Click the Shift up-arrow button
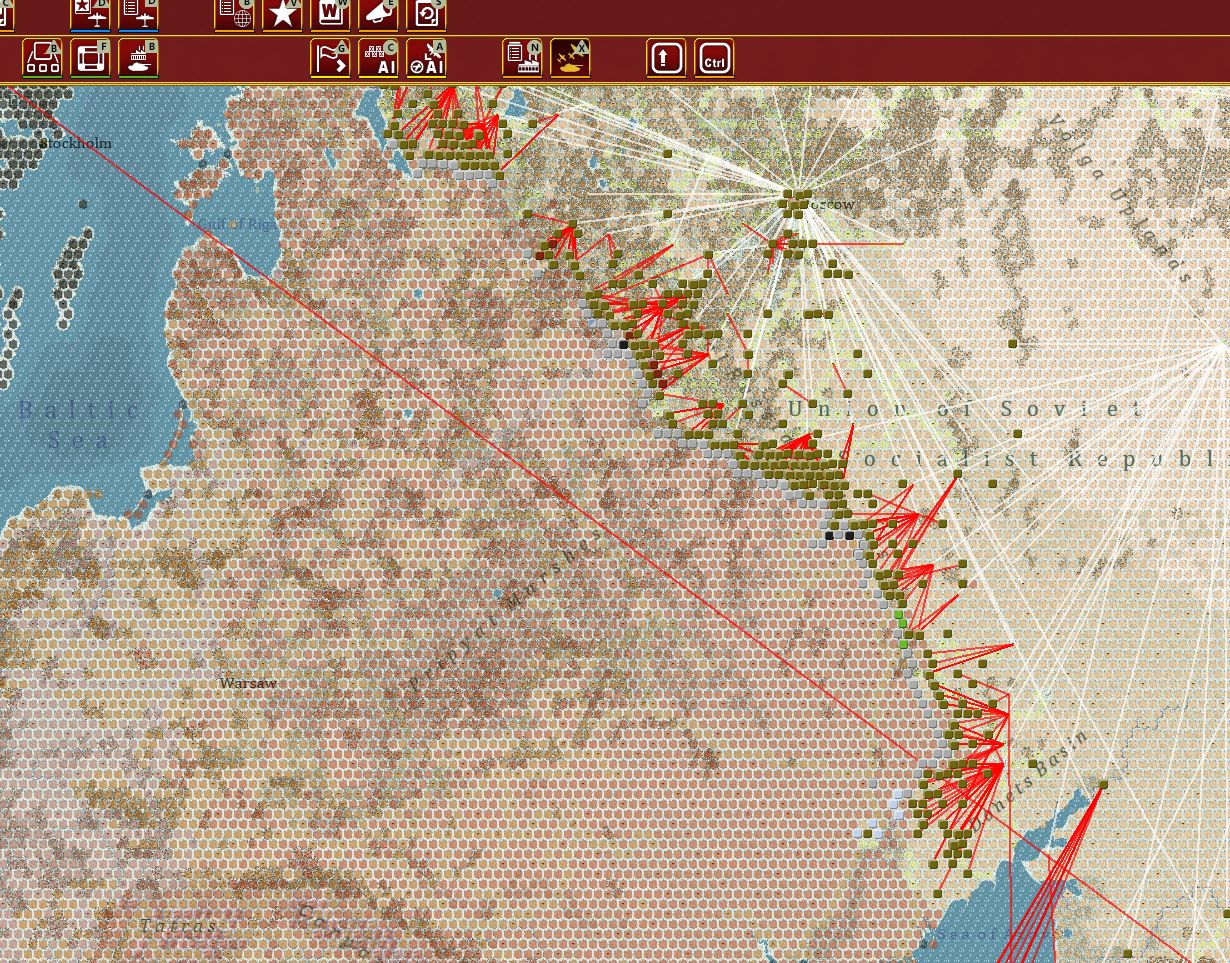Screen dimensions: 1230x963 pyautogui.click(x=666, y=58)
